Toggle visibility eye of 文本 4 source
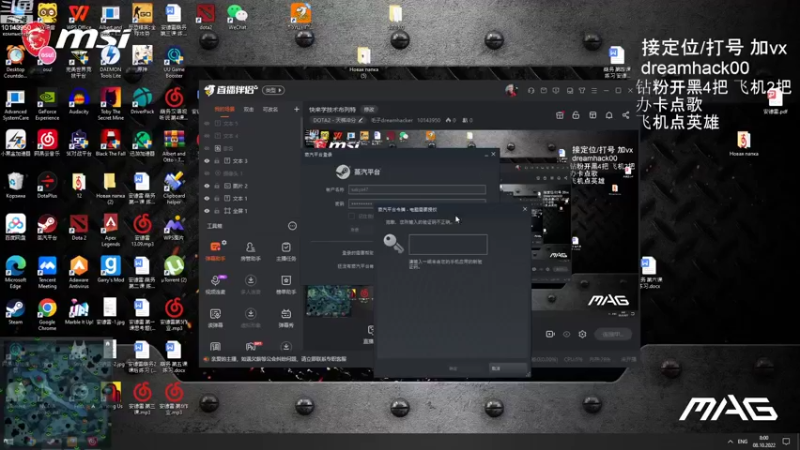This screenshot has height=450, width=800. pyautogui.click(x=207, y=136)
